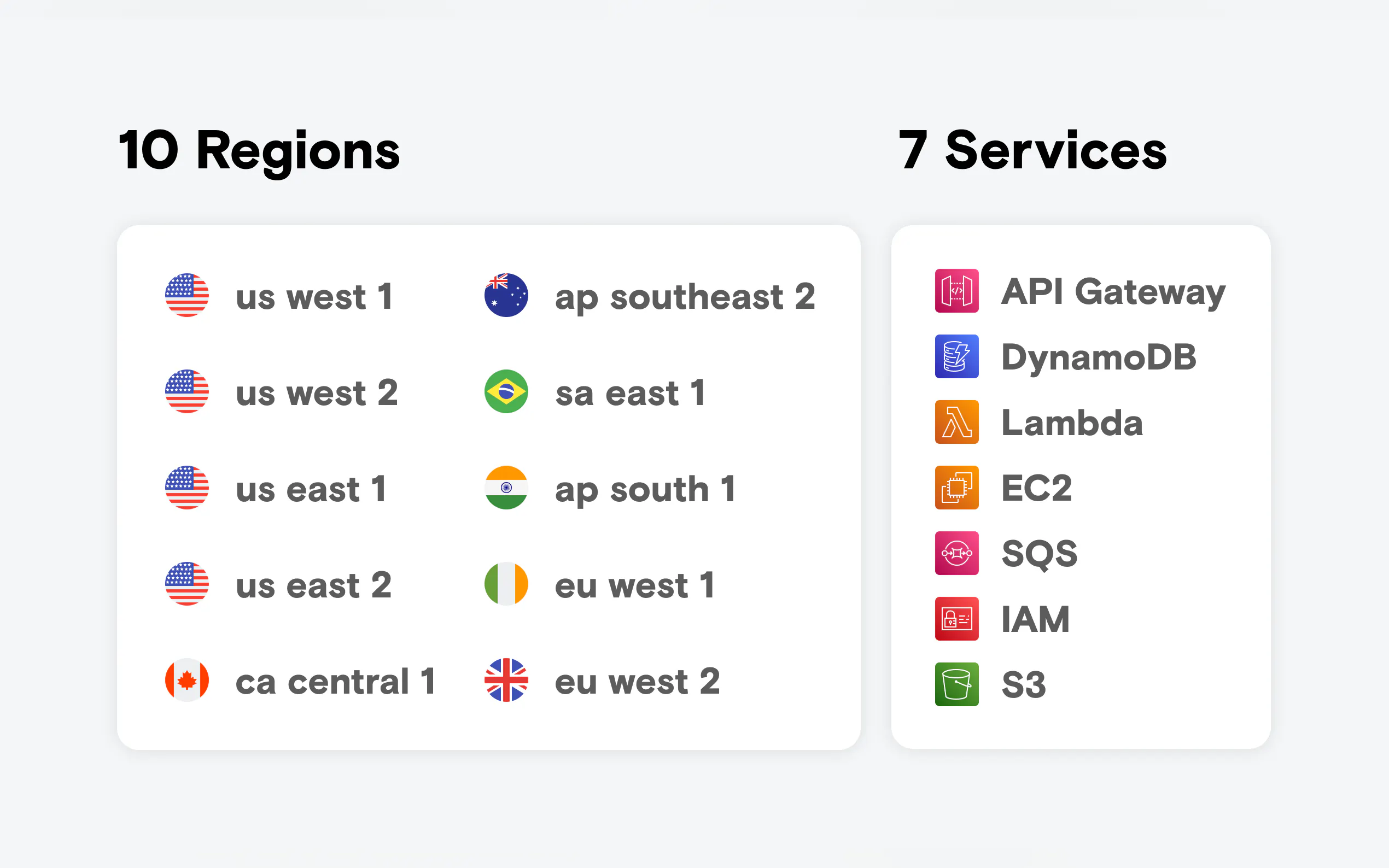Select the us east 2 region text
This screenshot has height=868, width=1389.
[x=314, y=585]
